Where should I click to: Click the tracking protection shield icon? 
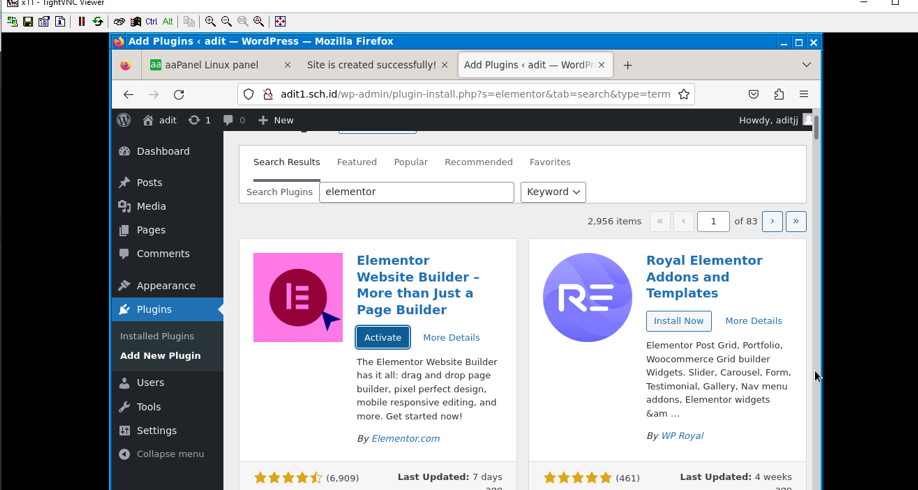pyautogui.click(x=248, y=94)
